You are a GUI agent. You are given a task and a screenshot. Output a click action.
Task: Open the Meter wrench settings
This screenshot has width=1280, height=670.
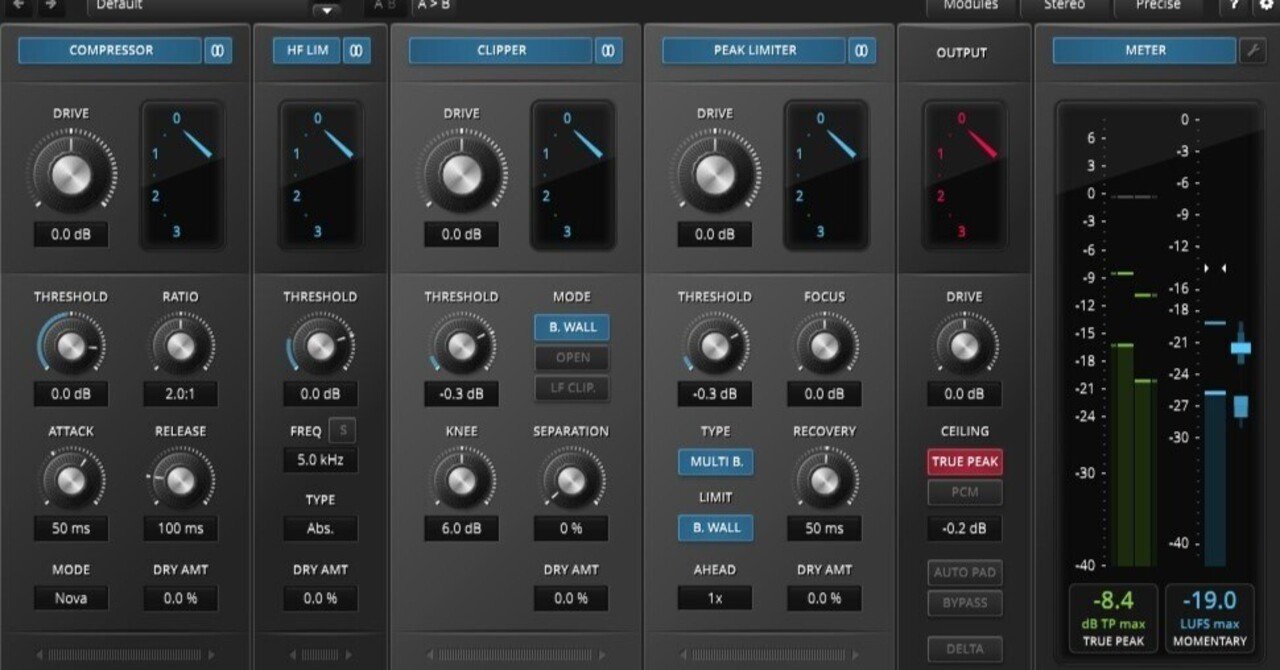point(1253,50)
